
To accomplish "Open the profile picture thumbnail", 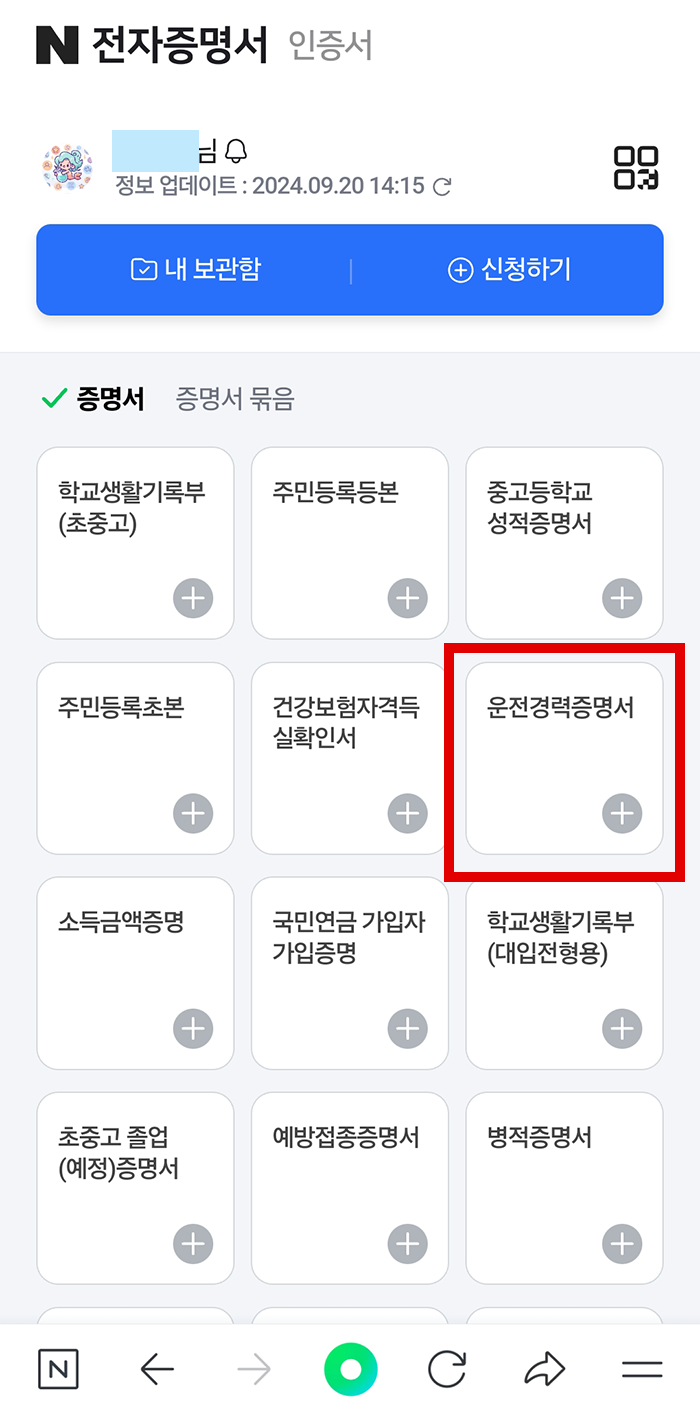I will (66, 167).
